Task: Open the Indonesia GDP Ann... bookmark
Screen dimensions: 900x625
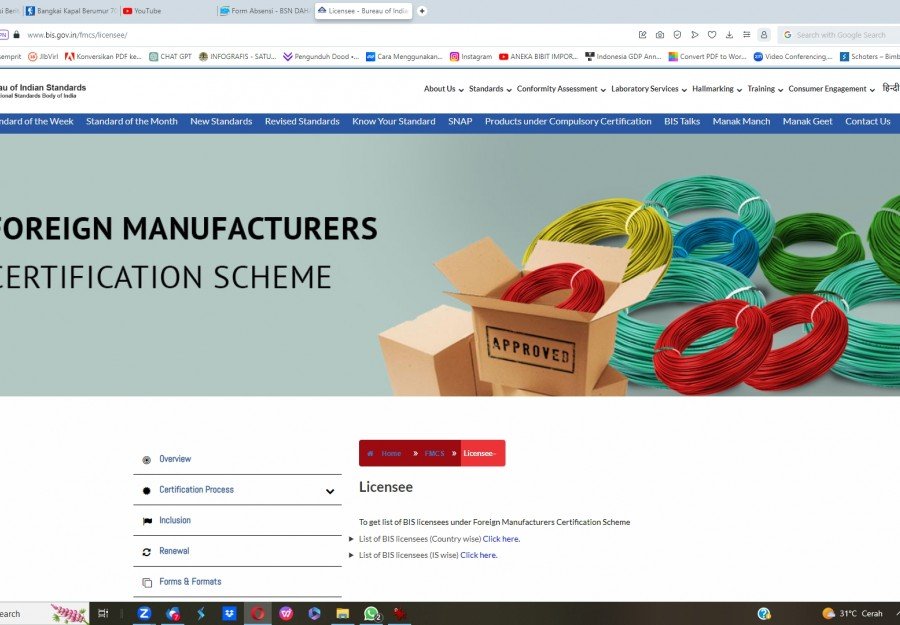Action: pos(623,57)
